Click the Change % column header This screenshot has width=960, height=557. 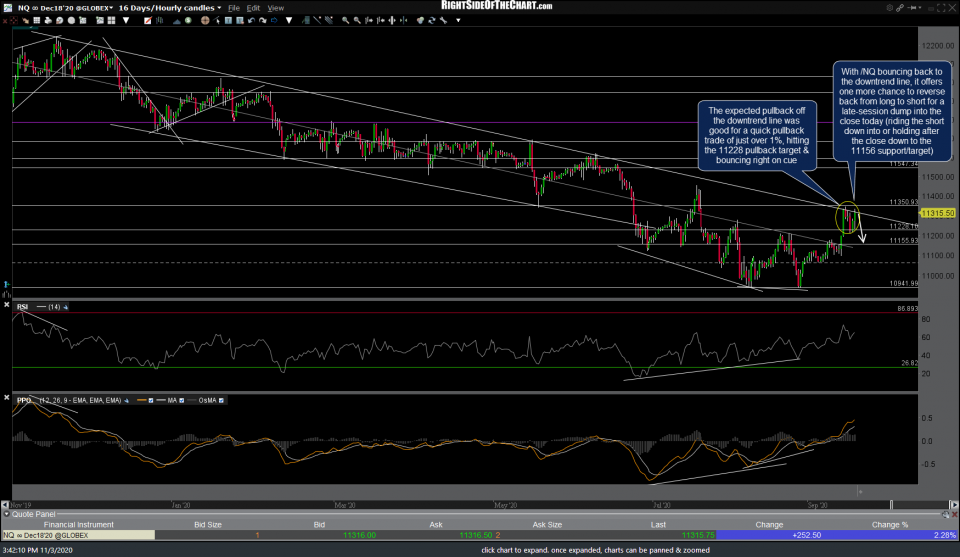pos(890,525)
